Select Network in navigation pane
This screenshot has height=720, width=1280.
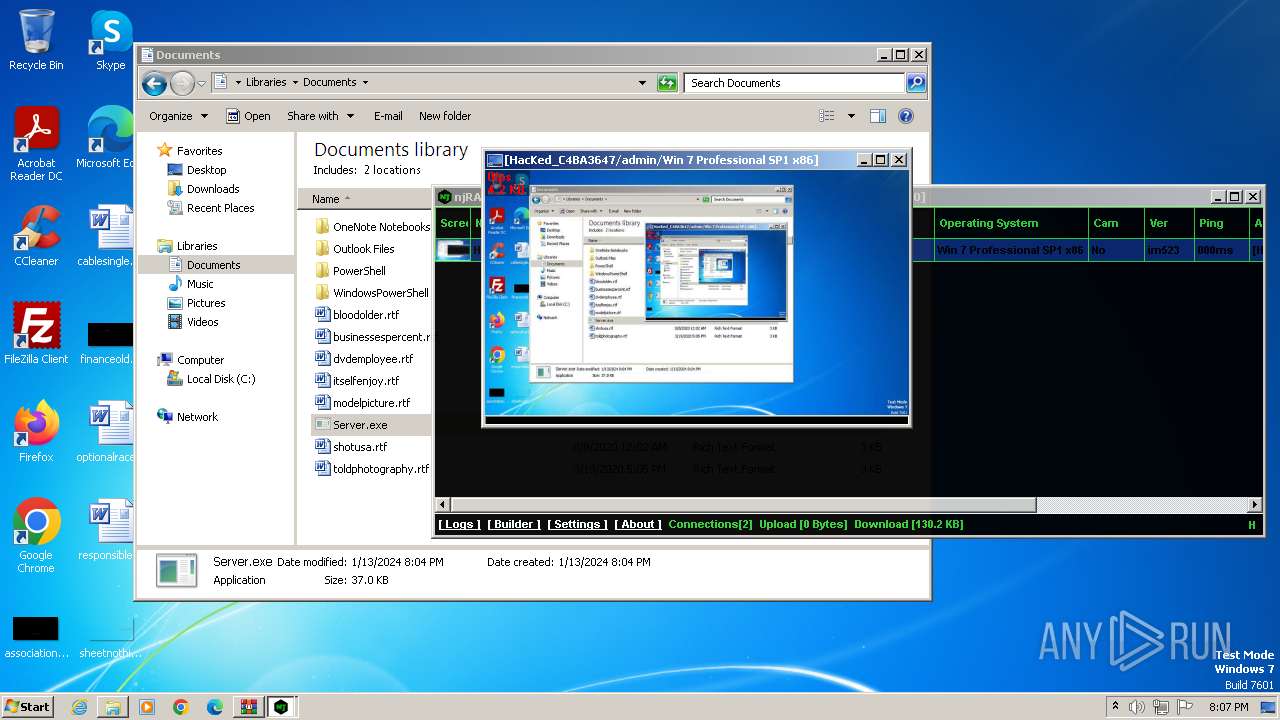(197, 417)
